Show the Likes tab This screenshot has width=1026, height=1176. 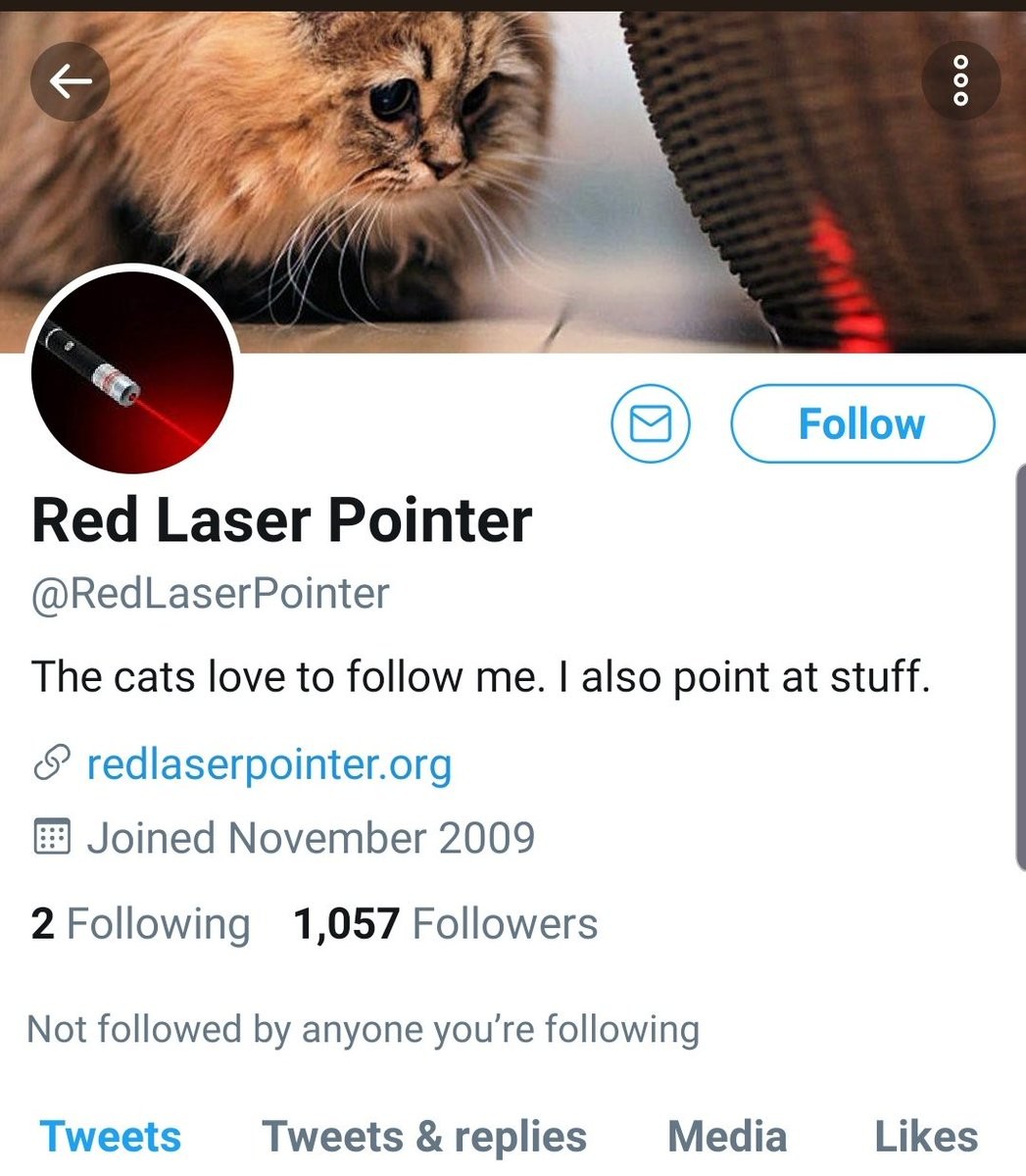(x=925, y=1137)
